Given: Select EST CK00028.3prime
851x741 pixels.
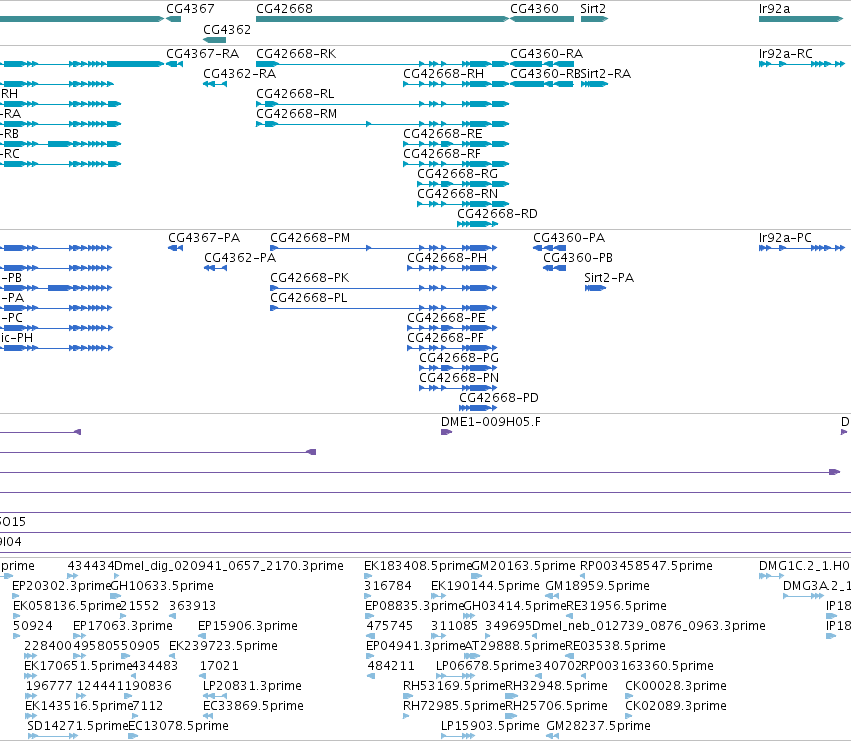Looking at the screenshot, I should click(x=628, y=696).
